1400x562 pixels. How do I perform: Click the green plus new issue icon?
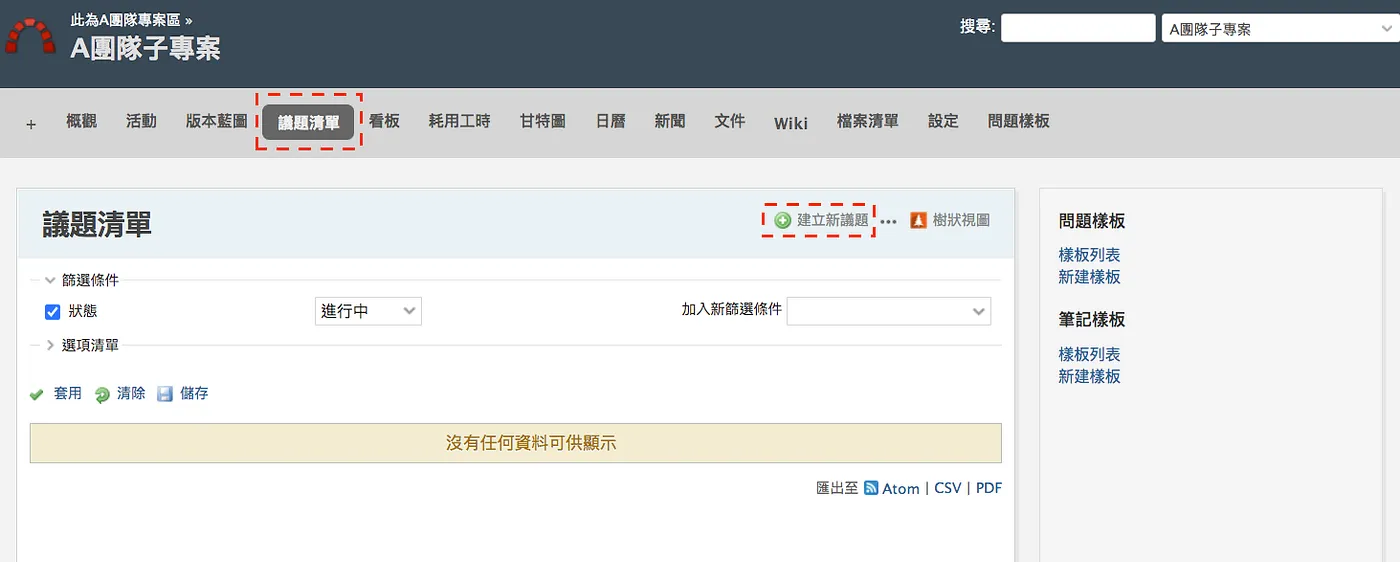(x=783, y=220)
